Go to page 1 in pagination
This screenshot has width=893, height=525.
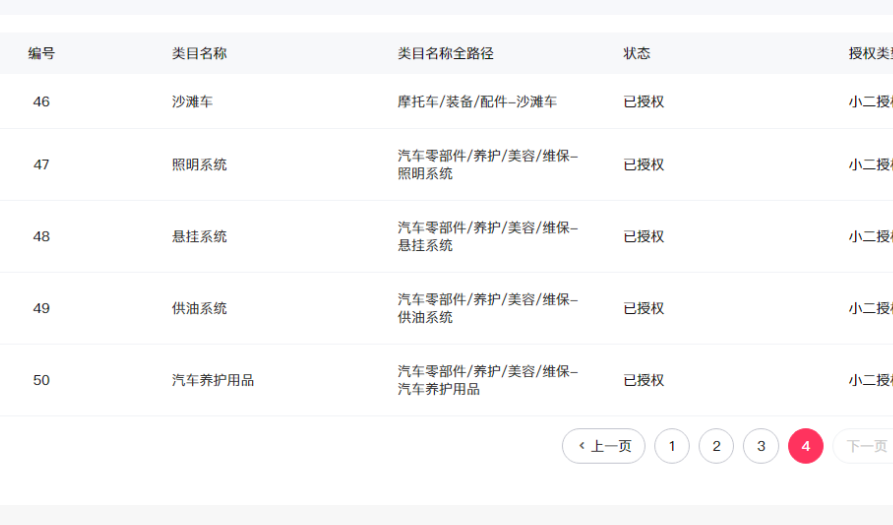[672, 446]
